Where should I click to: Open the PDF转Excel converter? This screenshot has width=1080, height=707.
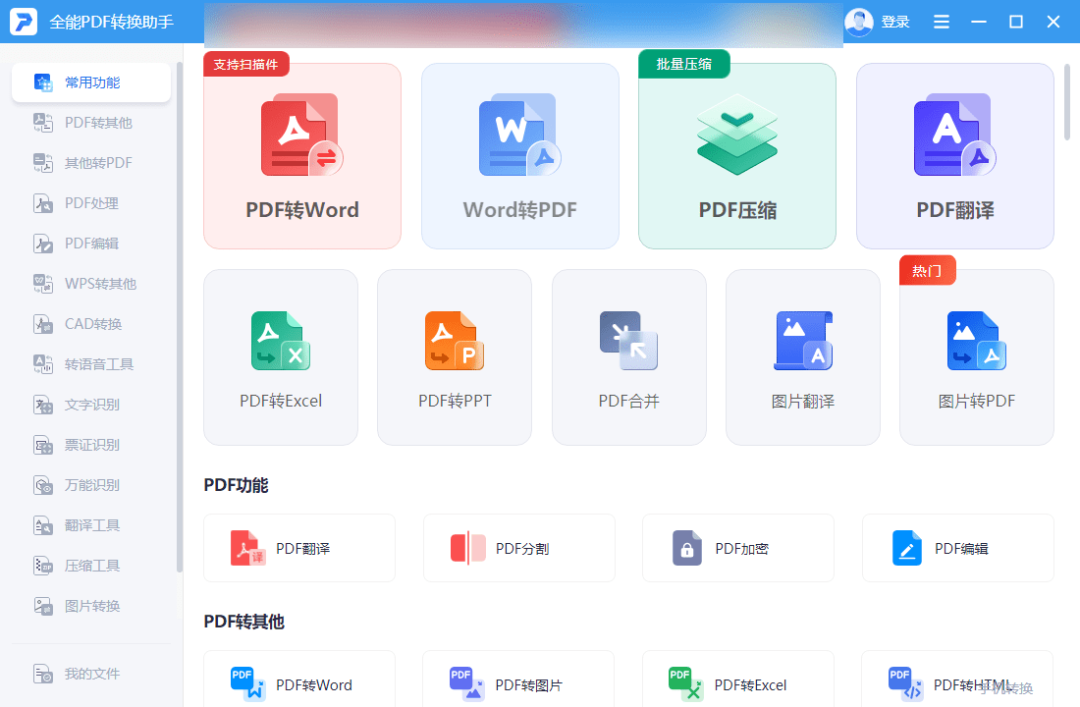(x=280, y=356)
